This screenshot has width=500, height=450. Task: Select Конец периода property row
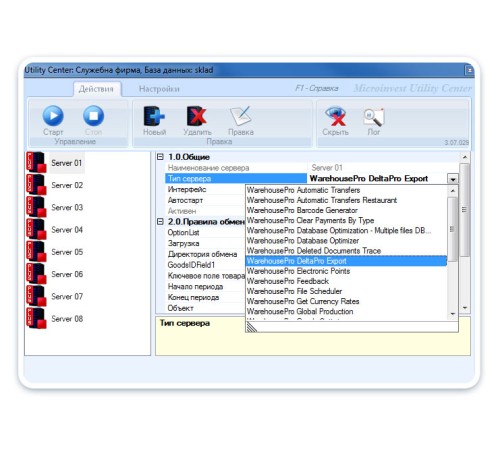point(205,297)
